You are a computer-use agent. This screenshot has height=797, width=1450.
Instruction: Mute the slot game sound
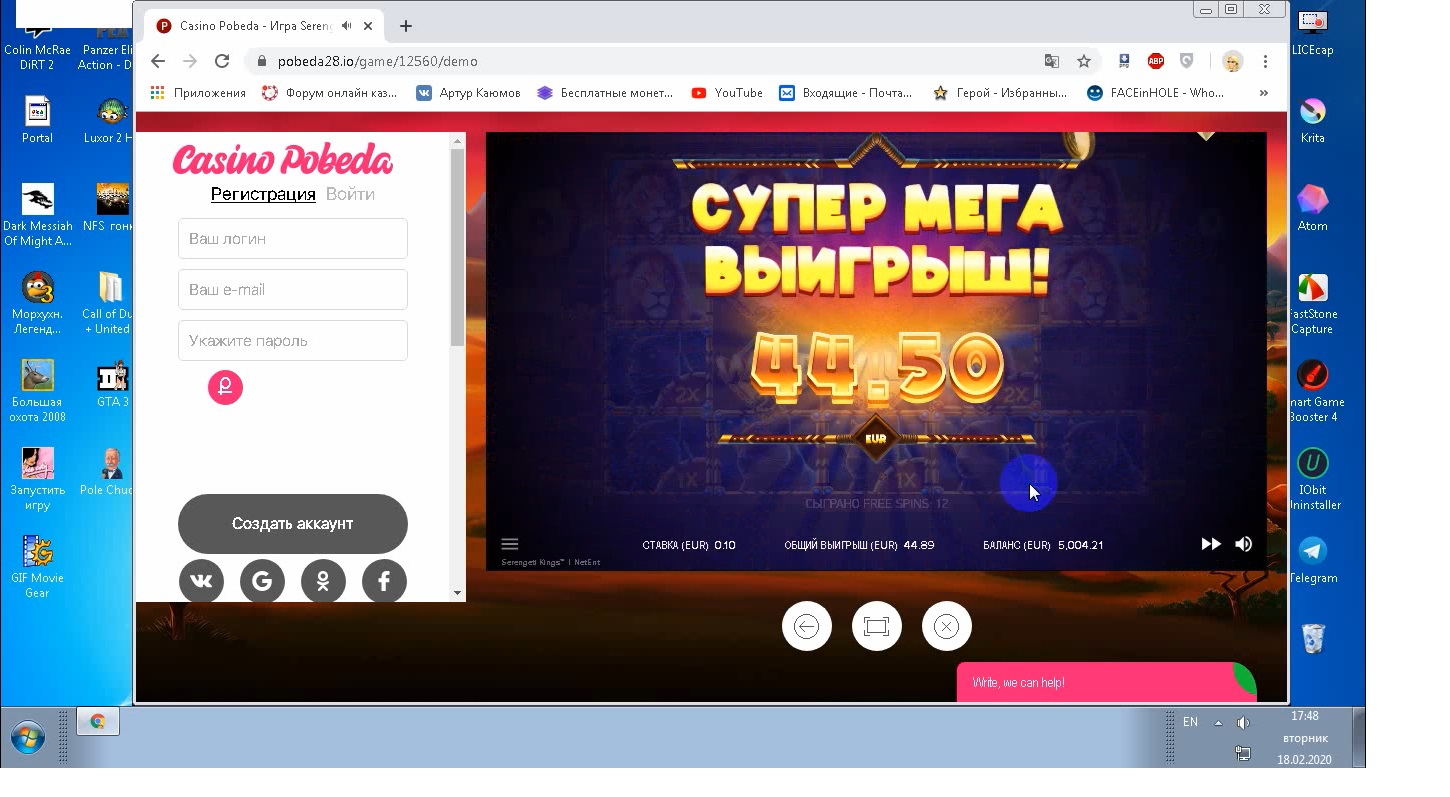[1243, 544]
